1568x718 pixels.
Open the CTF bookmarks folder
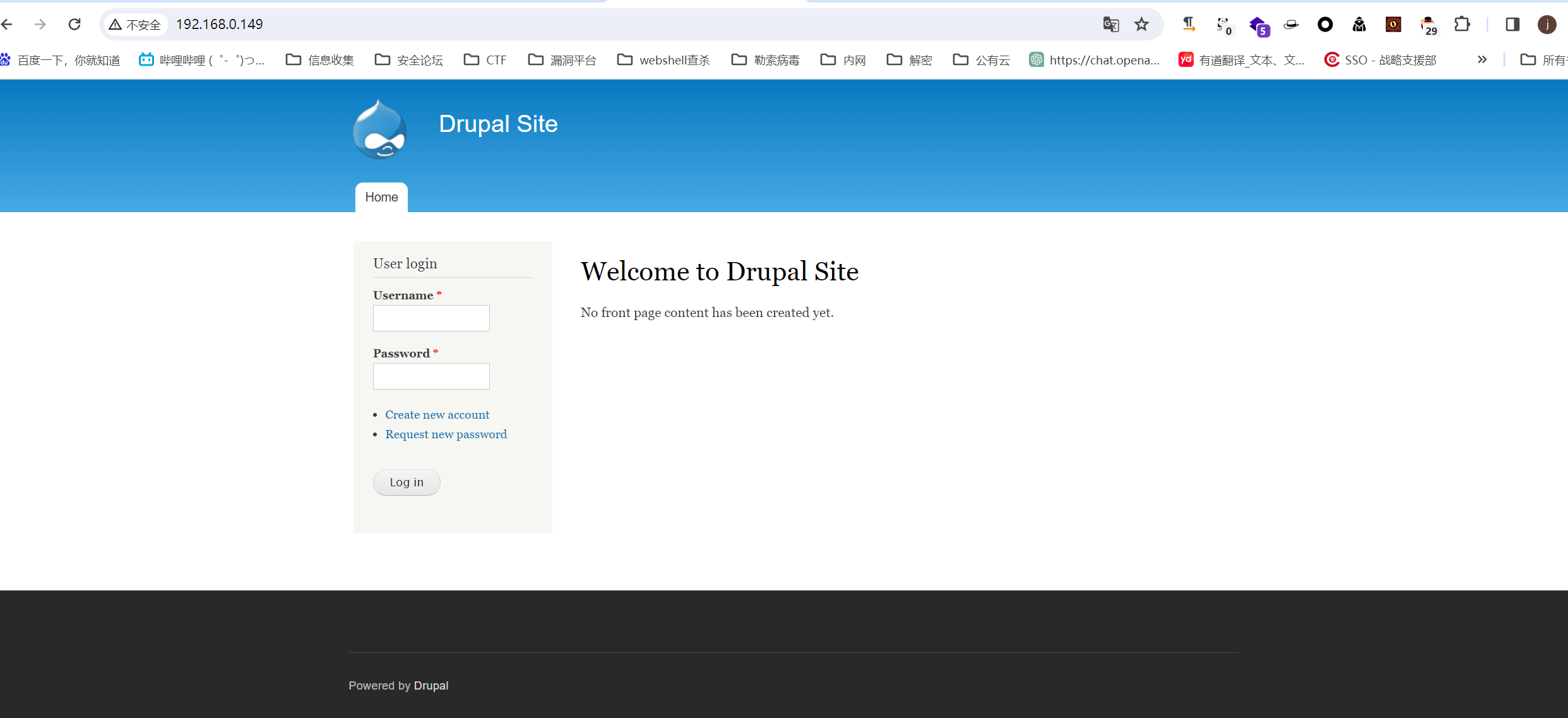(x=485, y=60)
